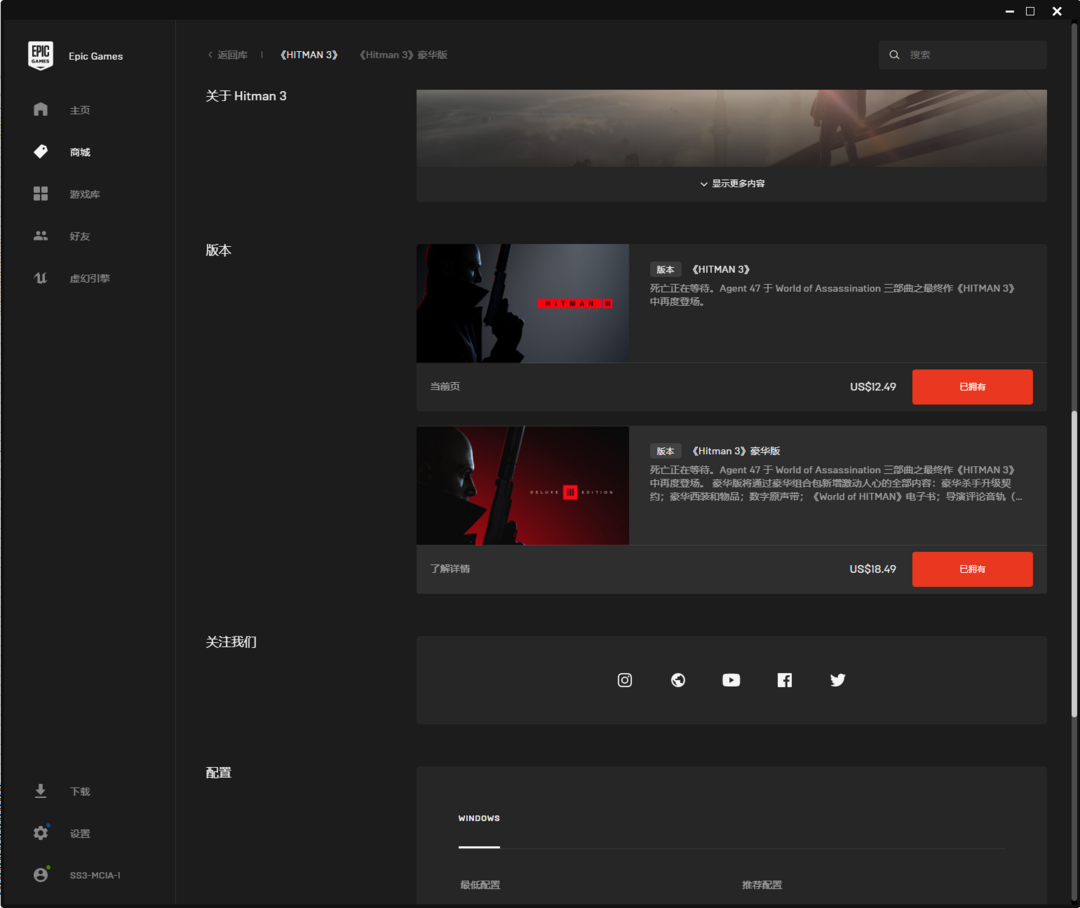Open the 下载 downloads arrow icon

(x=41, y=791)
